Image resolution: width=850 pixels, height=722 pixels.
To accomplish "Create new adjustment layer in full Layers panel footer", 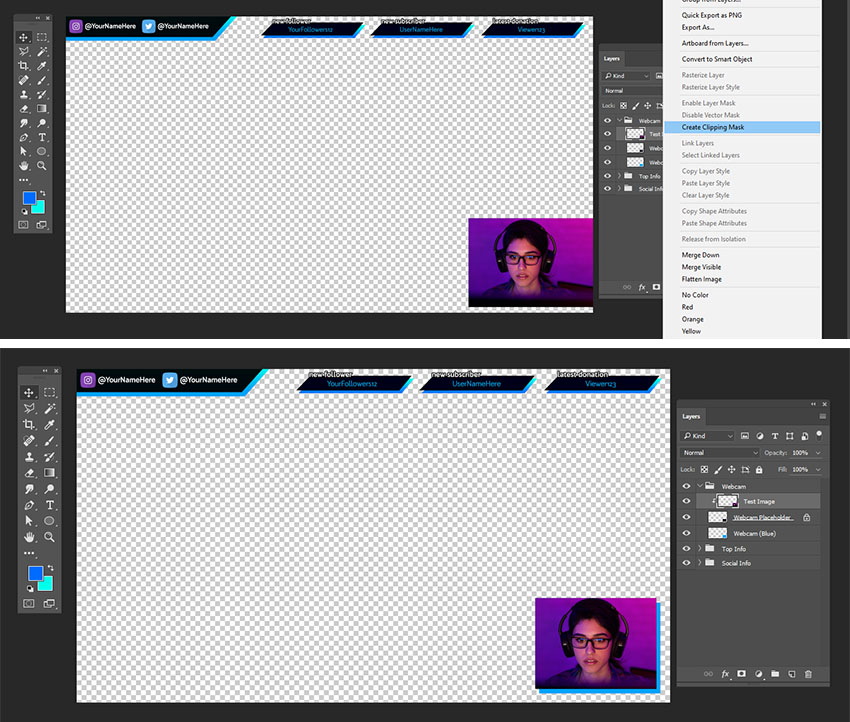I will (x=758, y=674).
